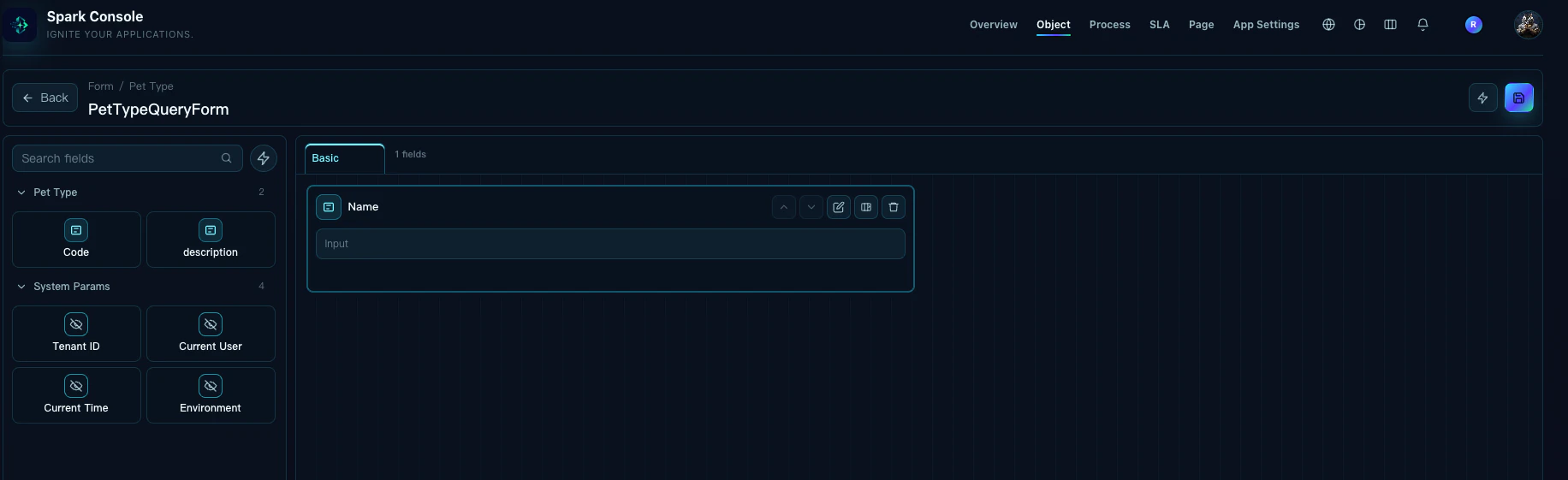
Task: Select the Code field card
Action: point(76,240)
